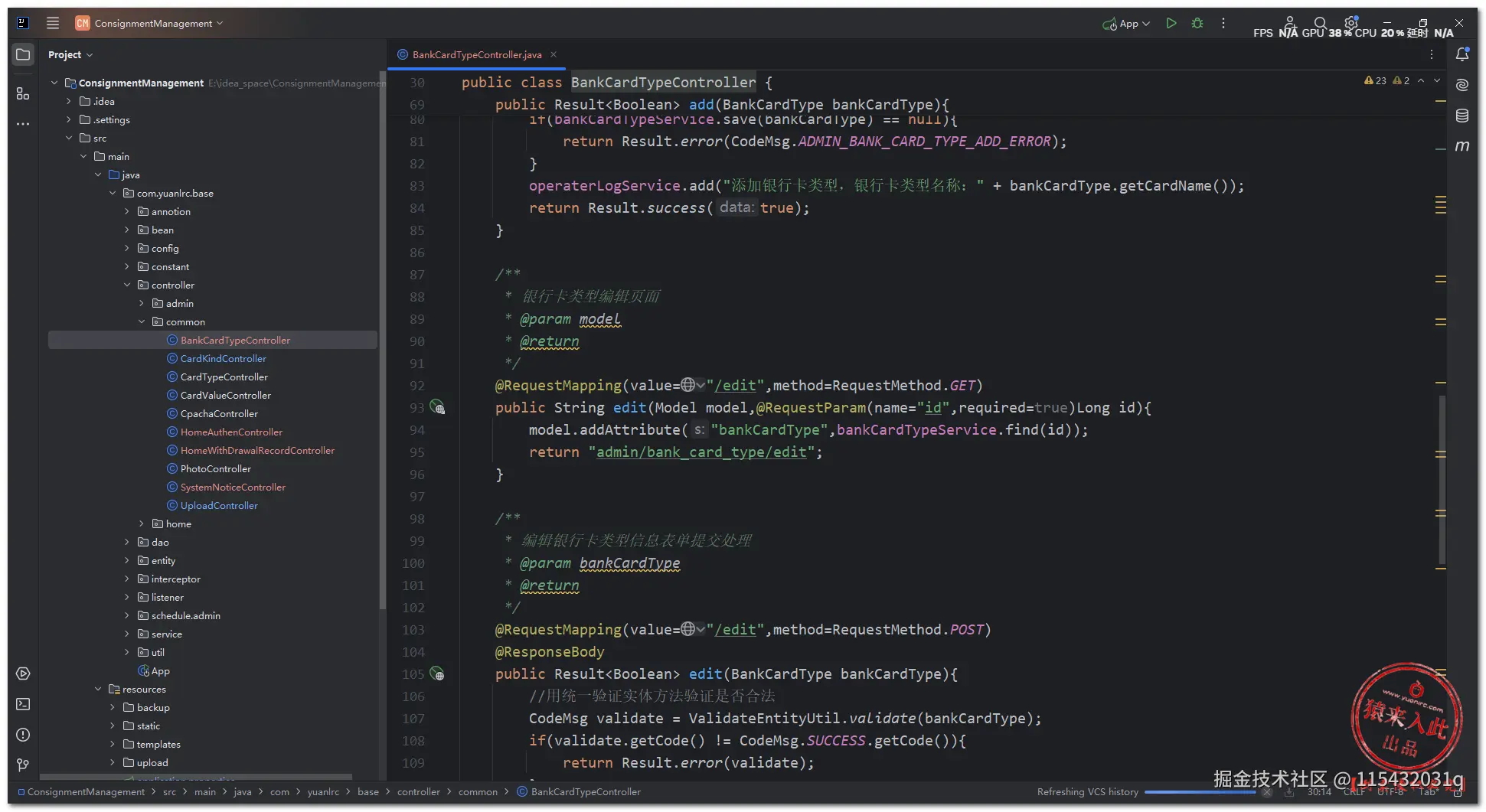Click the "/edit" URL link on line 92
The height and width of the screenshot is (812, 1486).
click(x=735, y=385)
